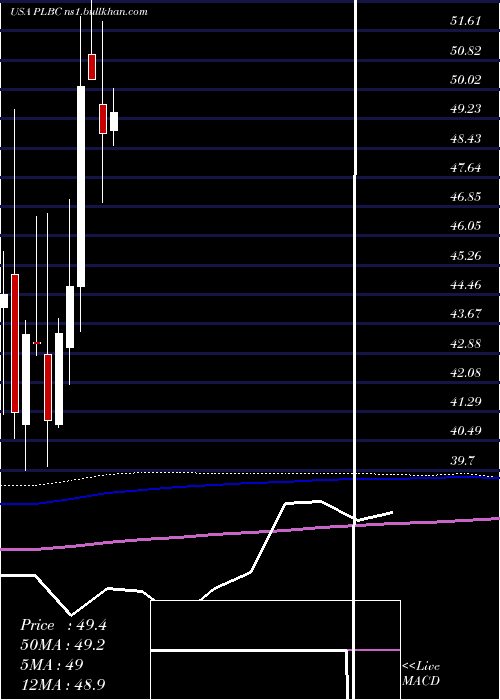This screenshot has width=500, height=700.
Task: Click the 44.46 price axis label
Action: (x=466, y=285)
